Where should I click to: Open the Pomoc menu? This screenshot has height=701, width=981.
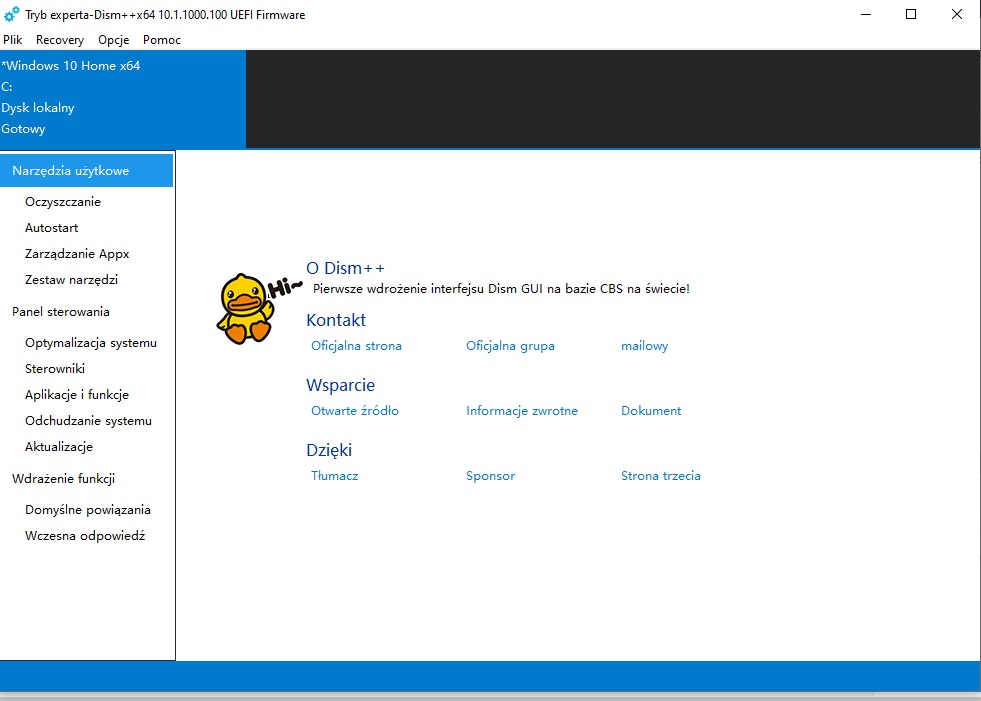pyautogui.click(x=162, y=39)
